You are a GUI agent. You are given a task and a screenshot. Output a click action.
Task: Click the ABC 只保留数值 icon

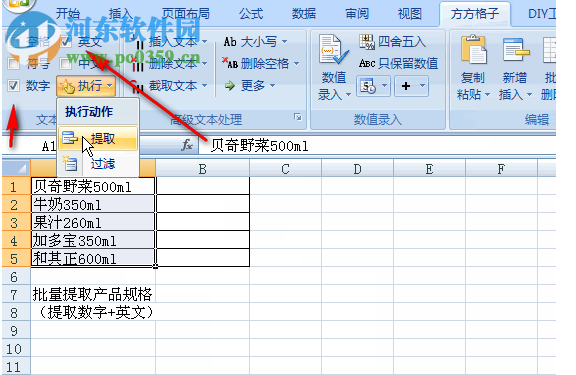click(x=367, y=64)
